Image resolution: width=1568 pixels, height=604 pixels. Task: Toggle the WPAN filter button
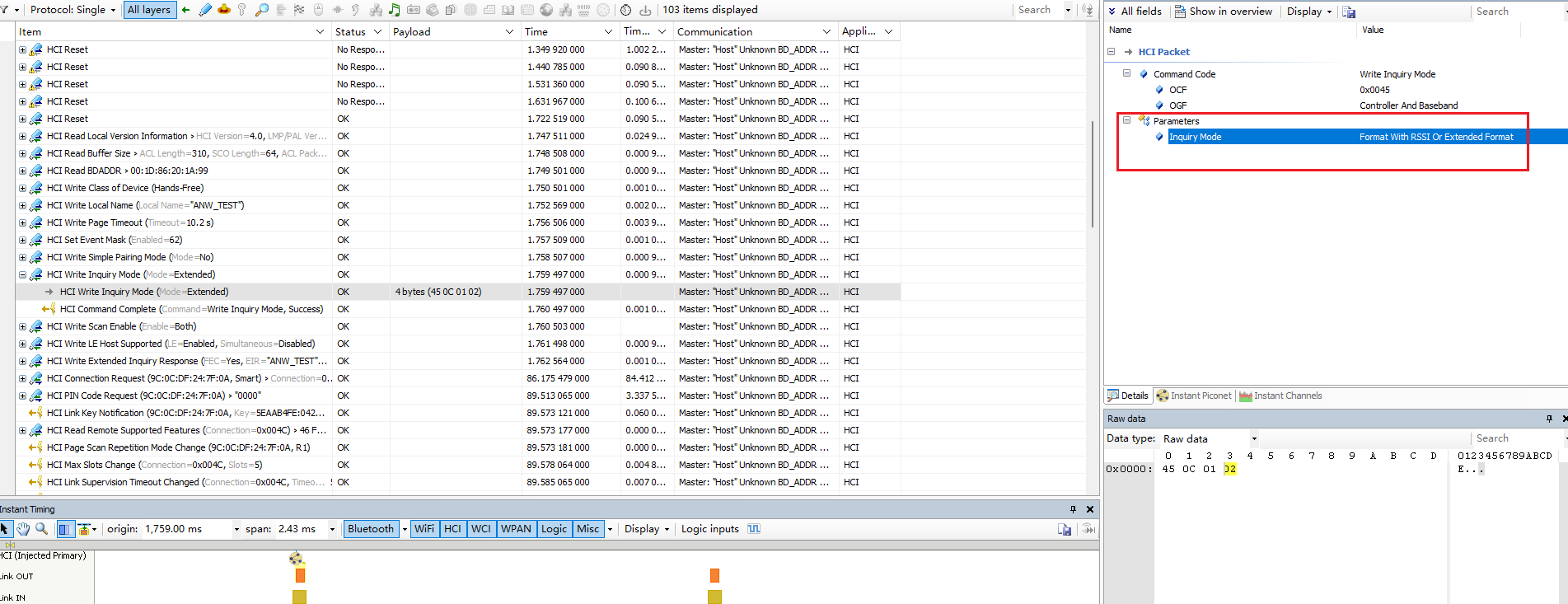(517, 529)
